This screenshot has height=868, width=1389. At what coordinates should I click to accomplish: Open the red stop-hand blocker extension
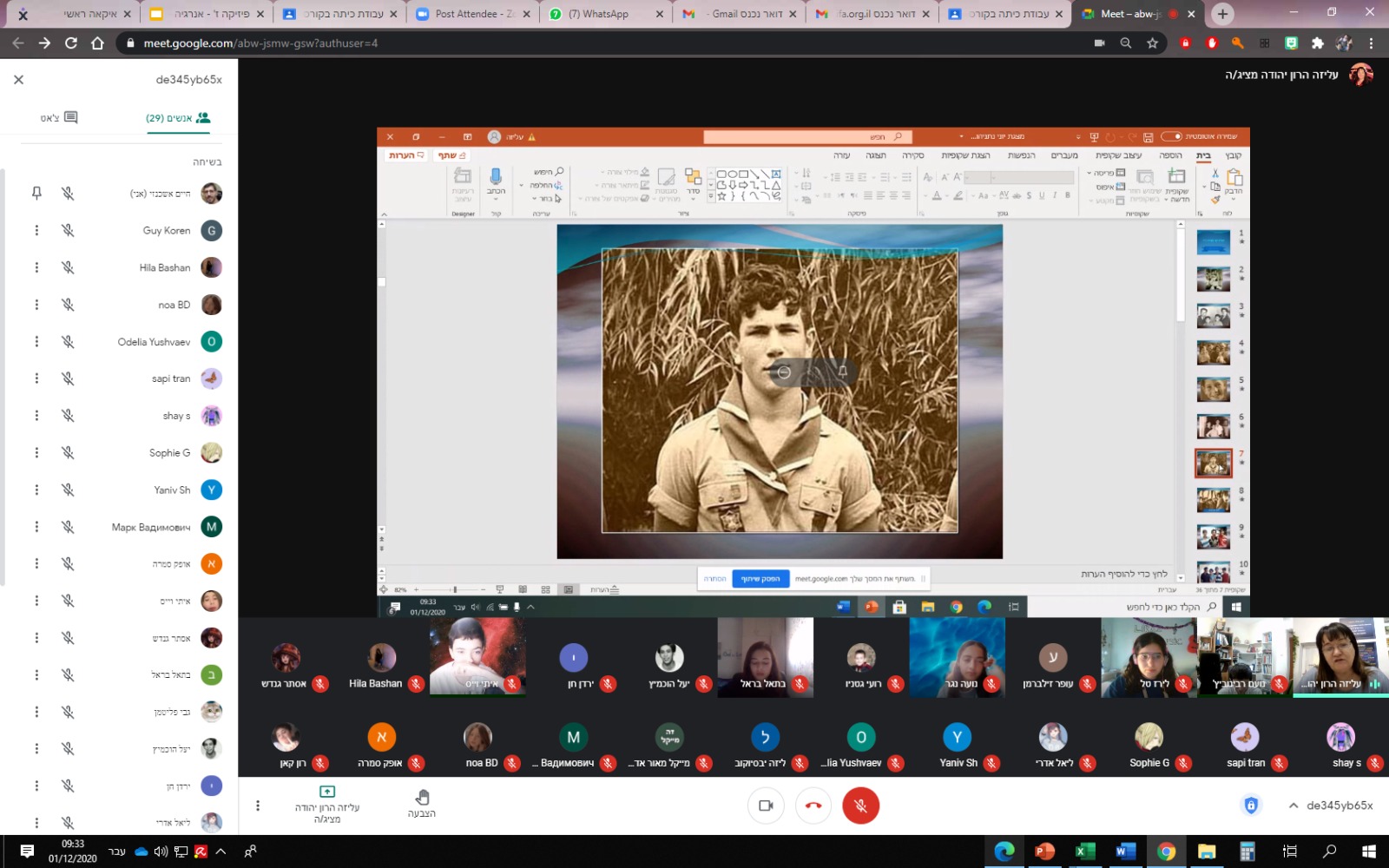[1212, 43]
